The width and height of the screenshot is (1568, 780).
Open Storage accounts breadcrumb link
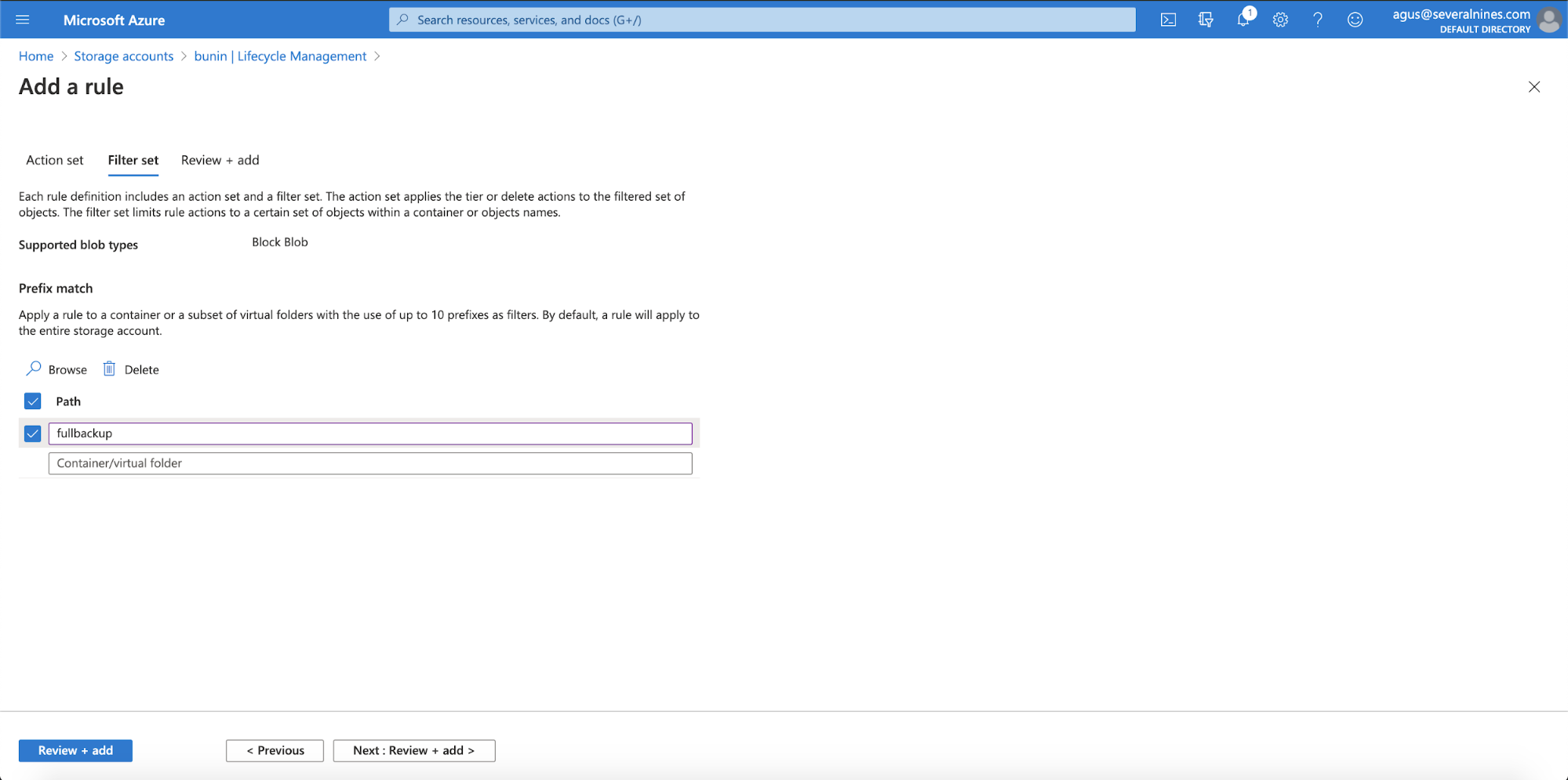click(124, 56)
